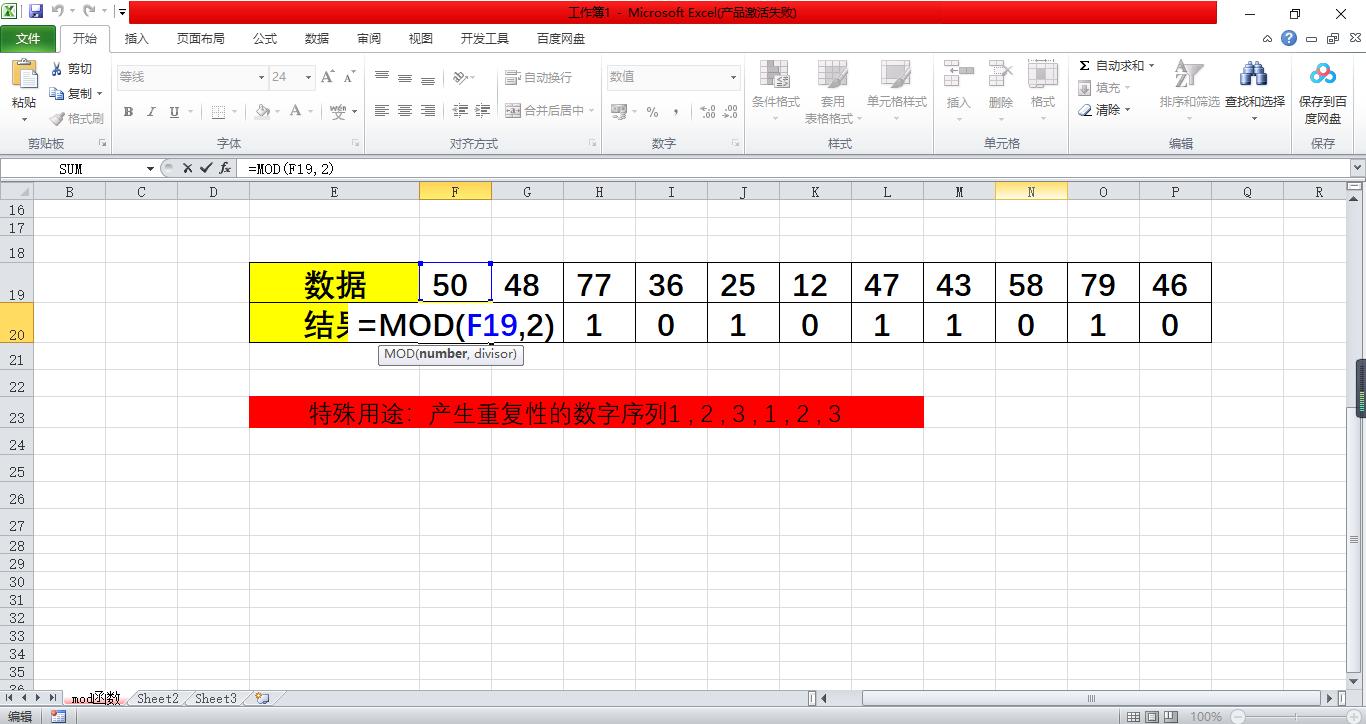Open the 数值 number format dropdown
The width and height of the screenshot is (1366, 724).
click(x=733, y=77)
